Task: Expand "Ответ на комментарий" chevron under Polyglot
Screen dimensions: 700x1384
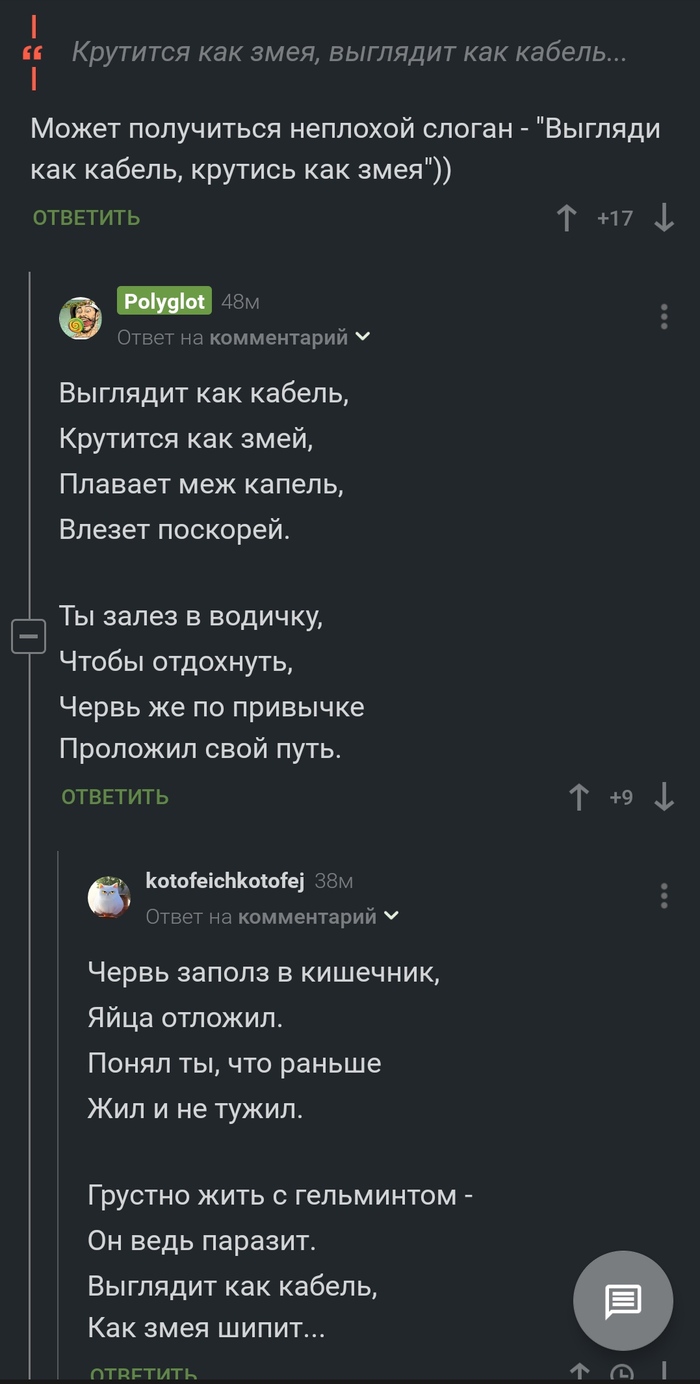Action: [x=363, y=337]
